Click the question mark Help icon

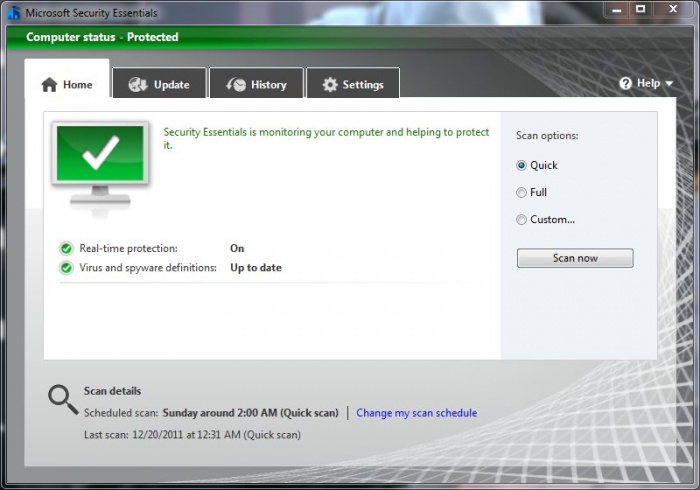(x=625, y=83)
